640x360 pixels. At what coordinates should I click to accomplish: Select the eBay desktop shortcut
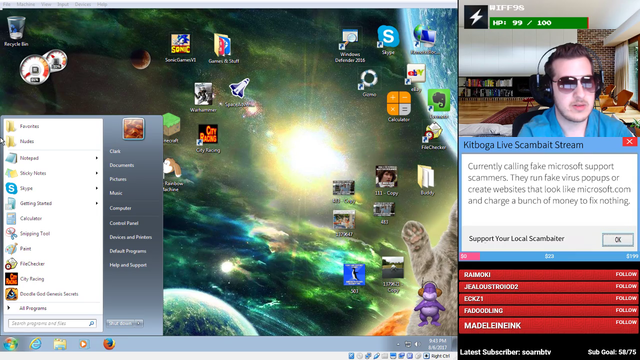[x=416, y=78]
